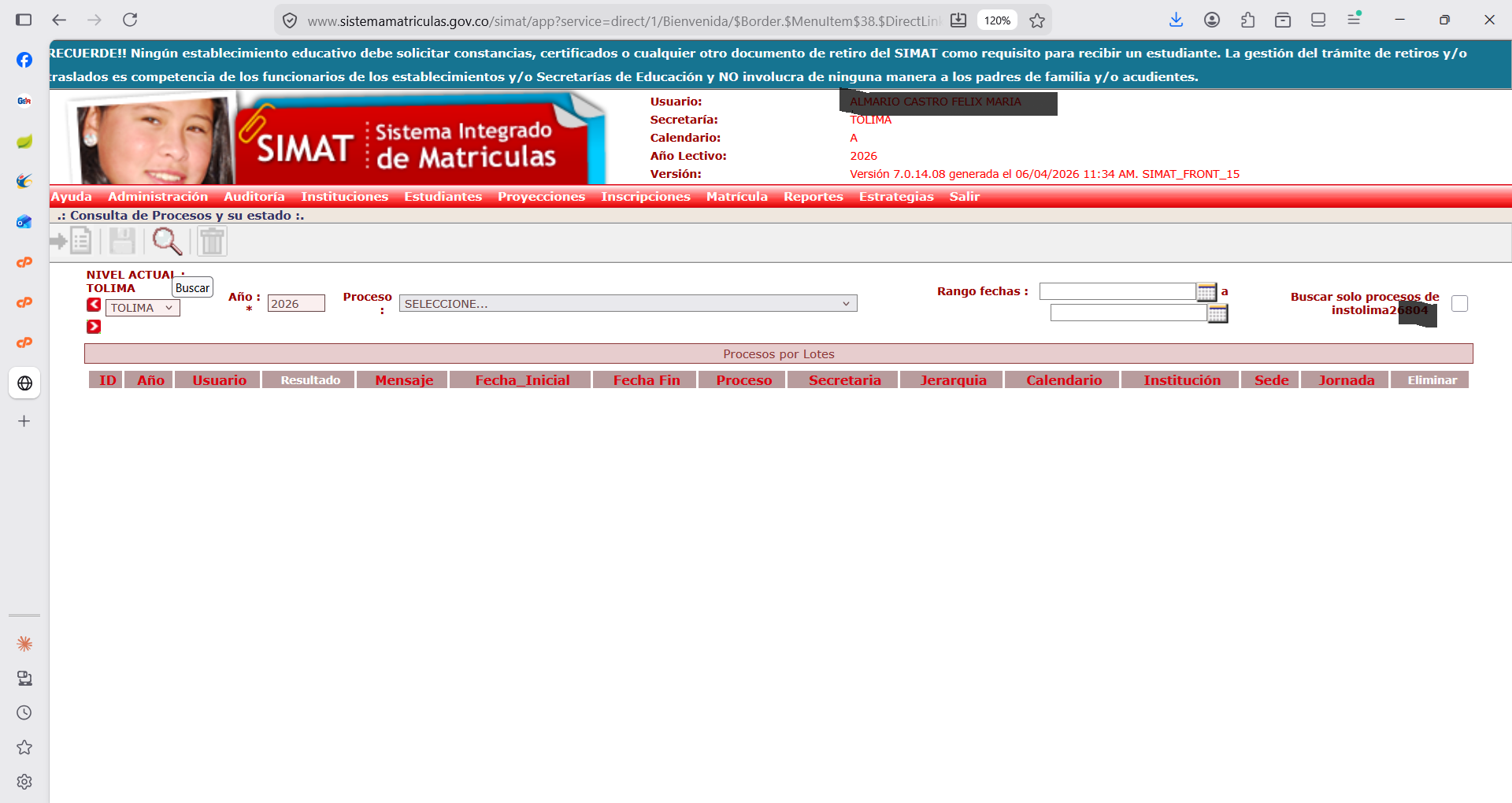Viewport: 1512px width, 803px height.
Task: Click the Mensaje column header
Action: tap(403, 380)
